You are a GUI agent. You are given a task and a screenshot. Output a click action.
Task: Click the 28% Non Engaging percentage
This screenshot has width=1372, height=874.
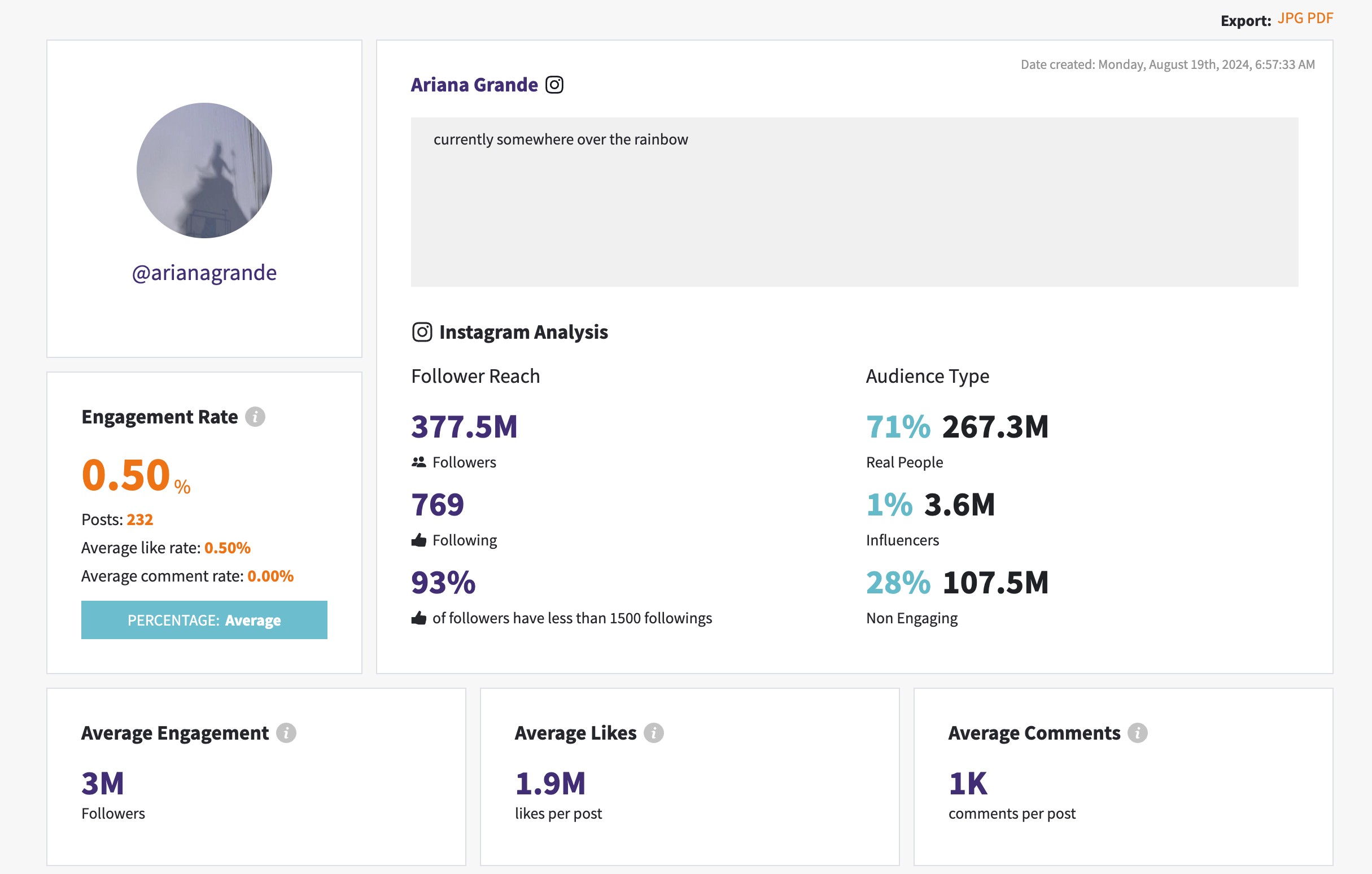[898, 583]
